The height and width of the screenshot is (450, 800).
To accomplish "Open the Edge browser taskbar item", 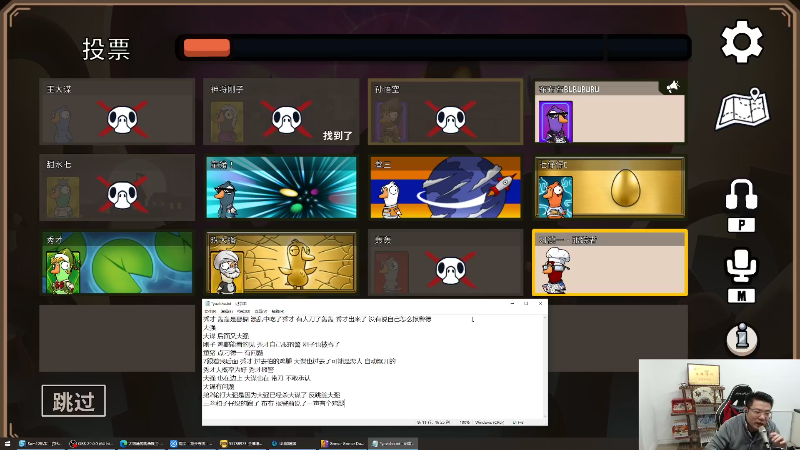I will pyautogui.click(x=140, y=444).
